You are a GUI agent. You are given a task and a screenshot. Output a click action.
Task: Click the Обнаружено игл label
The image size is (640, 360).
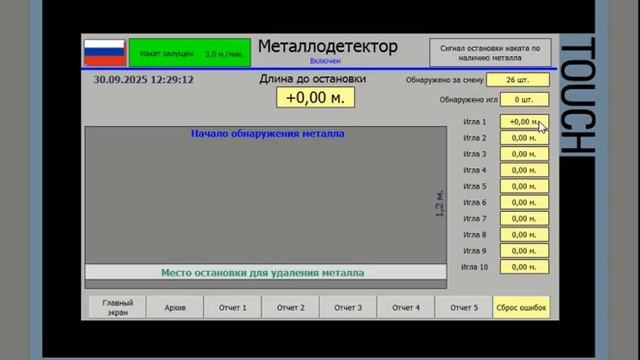(469, 100)
